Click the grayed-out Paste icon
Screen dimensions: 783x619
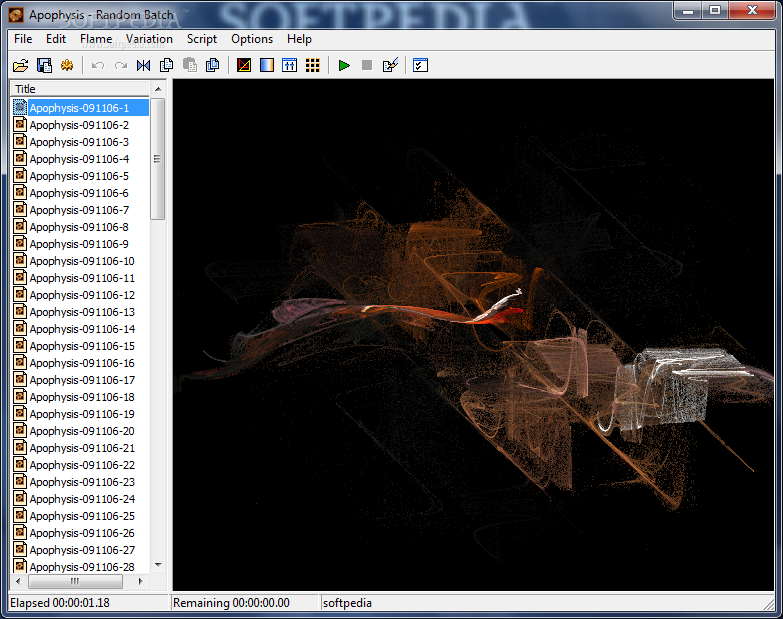(x=190, y=65)
